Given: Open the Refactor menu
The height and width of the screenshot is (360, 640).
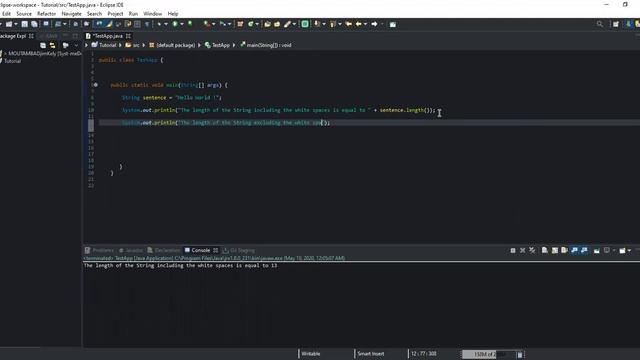Looking at the screenshot, I should [x=47, y=14].
